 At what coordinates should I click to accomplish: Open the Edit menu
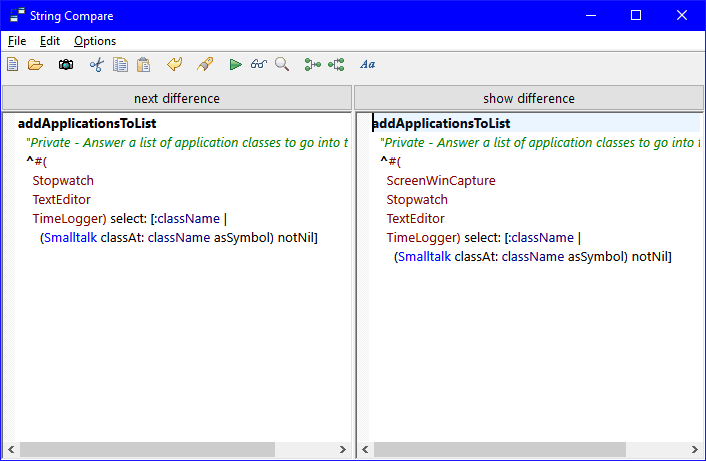click(50, 41)
